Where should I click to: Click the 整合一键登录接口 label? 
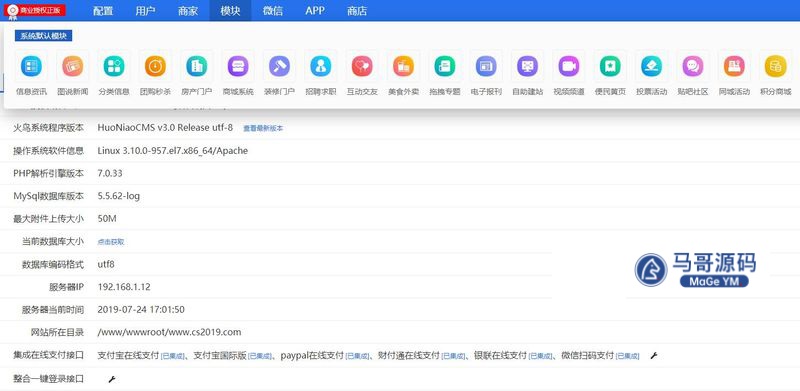coord(48,378)
